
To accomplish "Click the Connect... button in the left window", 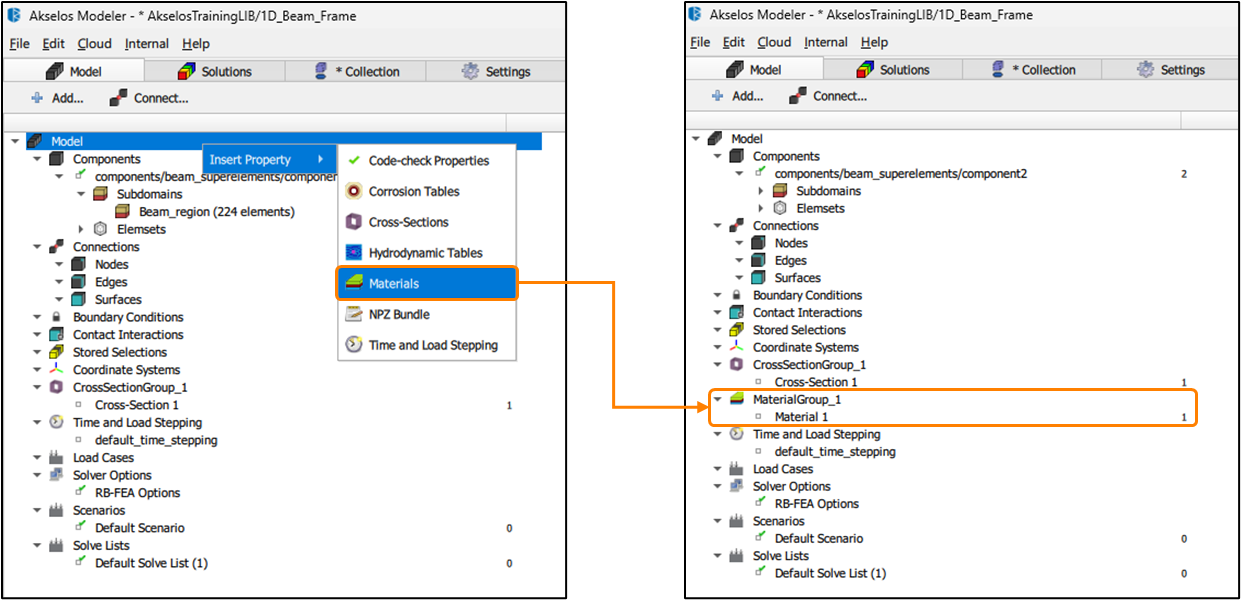I will point(148,98).
